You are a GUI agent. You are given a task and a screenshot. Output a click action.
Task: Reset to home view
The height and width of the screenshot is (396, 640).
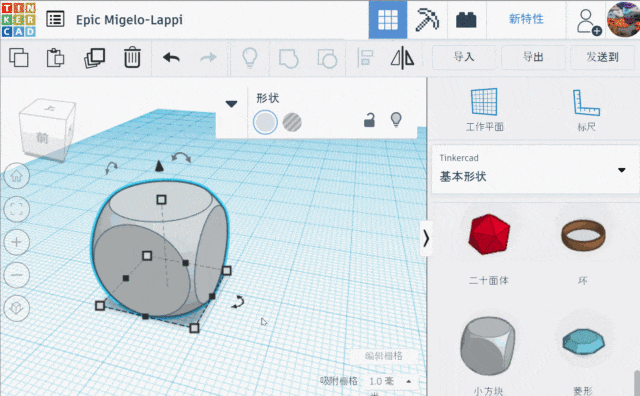(x=17, y=176)
